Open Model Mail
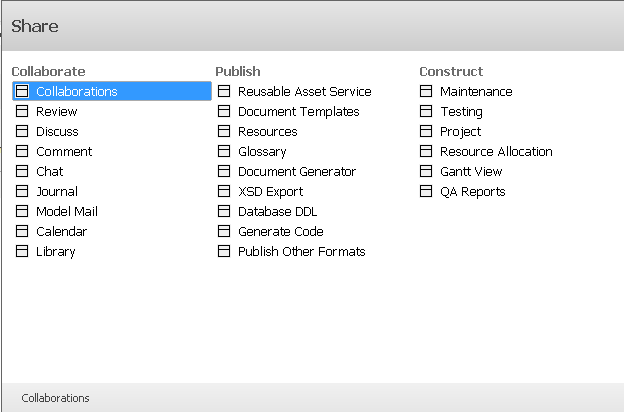This screenshot has width=624, height=412. pyautogui.click(x=67, y=212)
